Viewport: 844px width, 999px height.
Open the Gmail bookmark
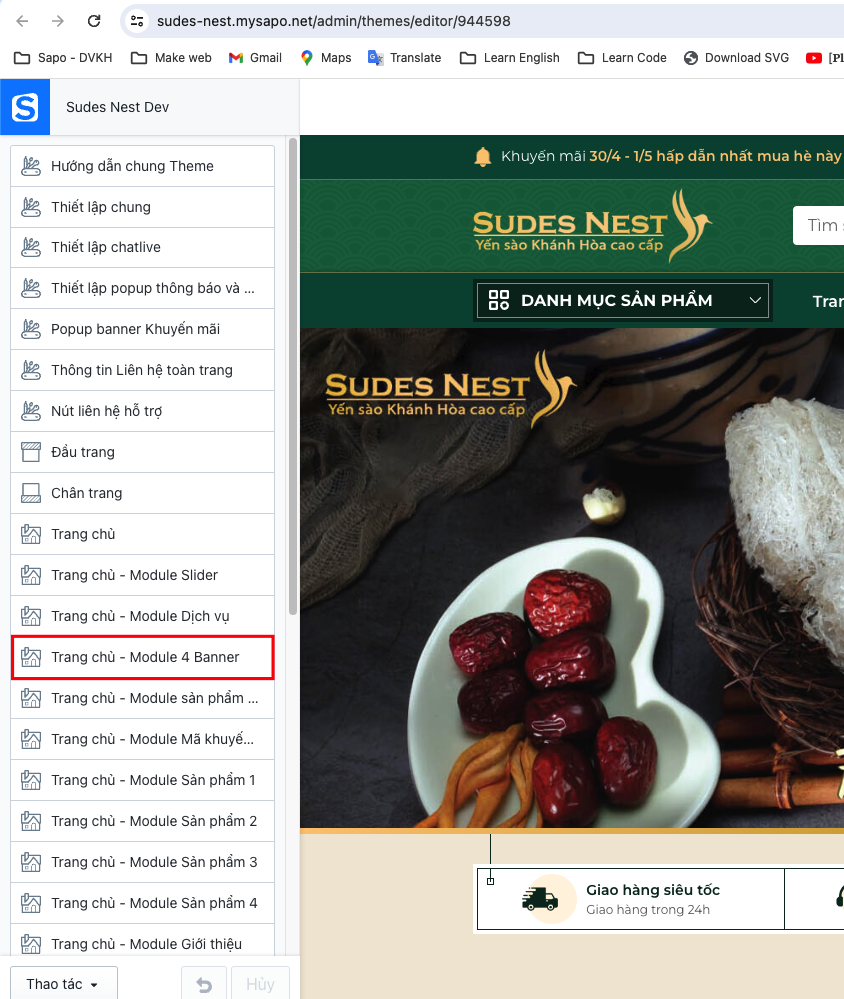[x=255, y=58]
